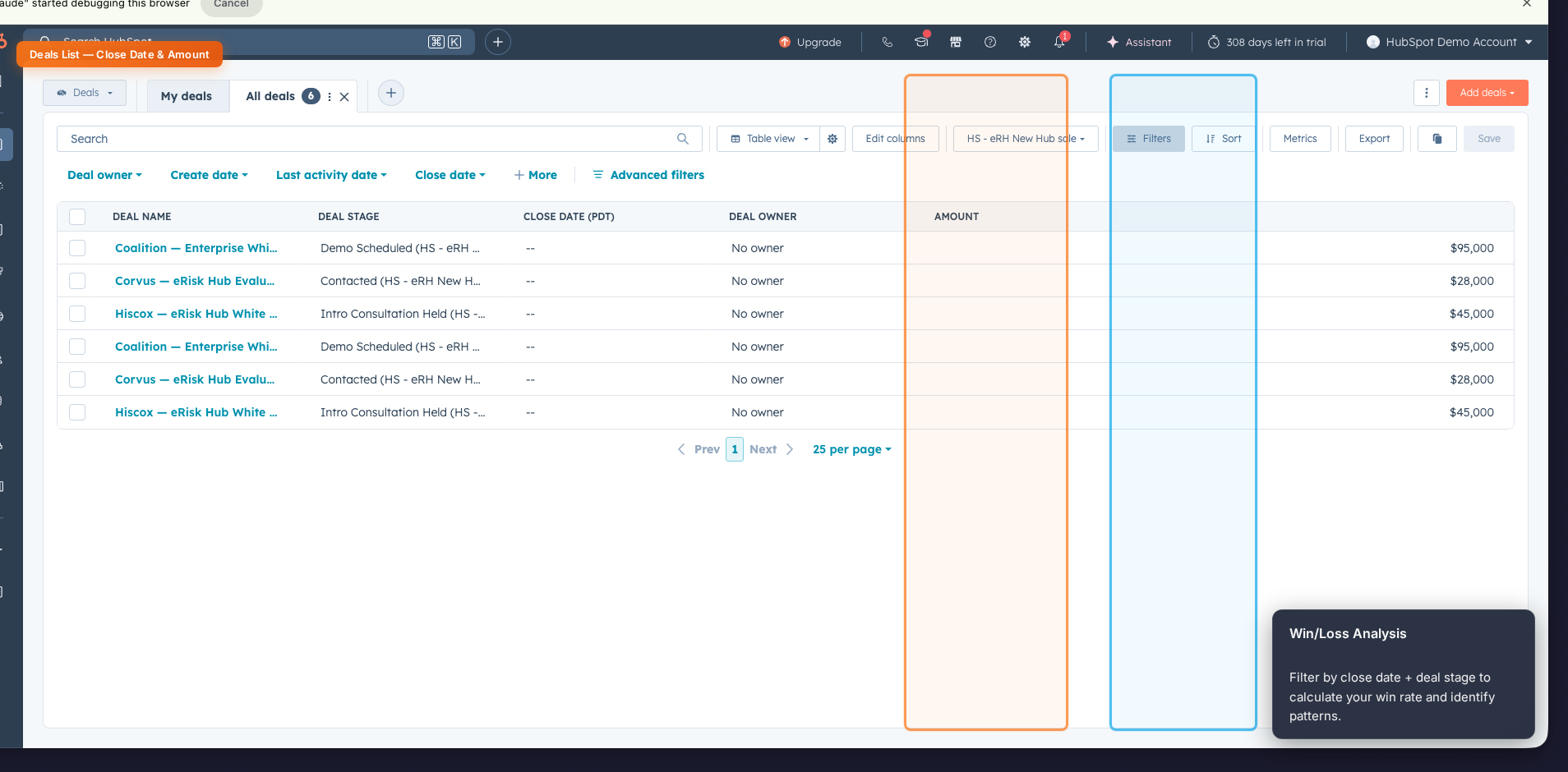The height and width of the screenshot is (772, 1568).
Task: Sort by the Amount column header
Action: pyautogui.click(x=957, y=217)
